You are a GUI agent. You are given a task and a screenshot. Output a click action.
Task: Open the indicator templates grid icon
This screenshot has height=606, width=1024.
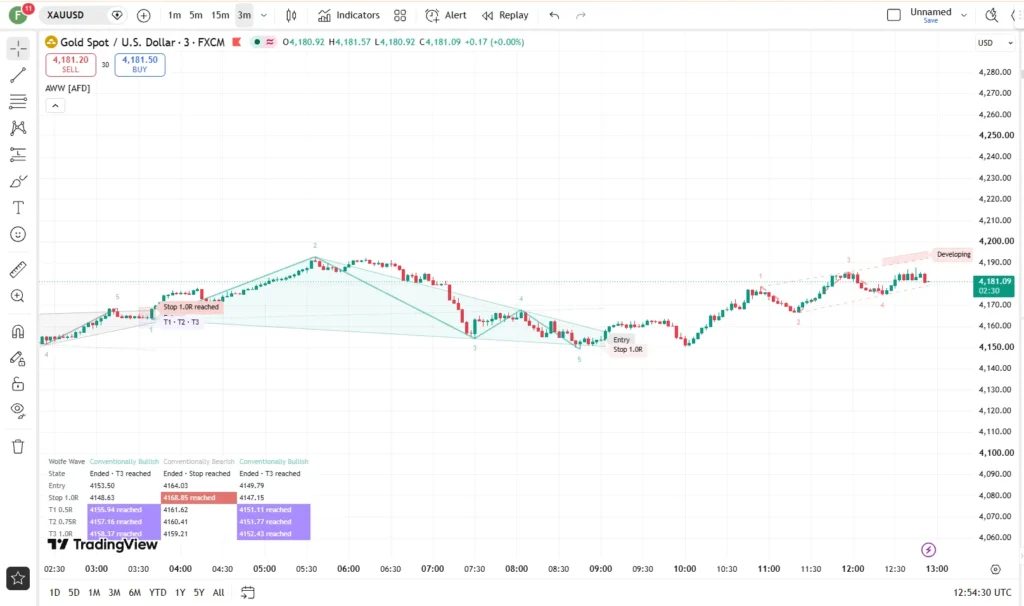pyautogui.click(x=400, y=15)
